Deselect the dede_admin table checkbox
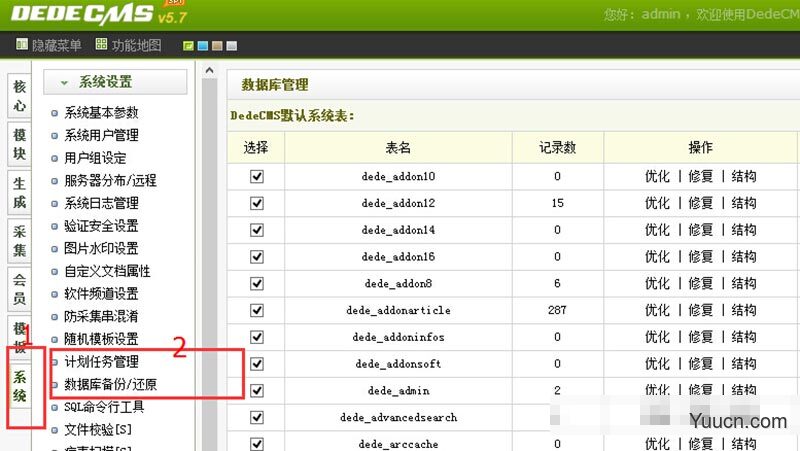 pos(257,390)
